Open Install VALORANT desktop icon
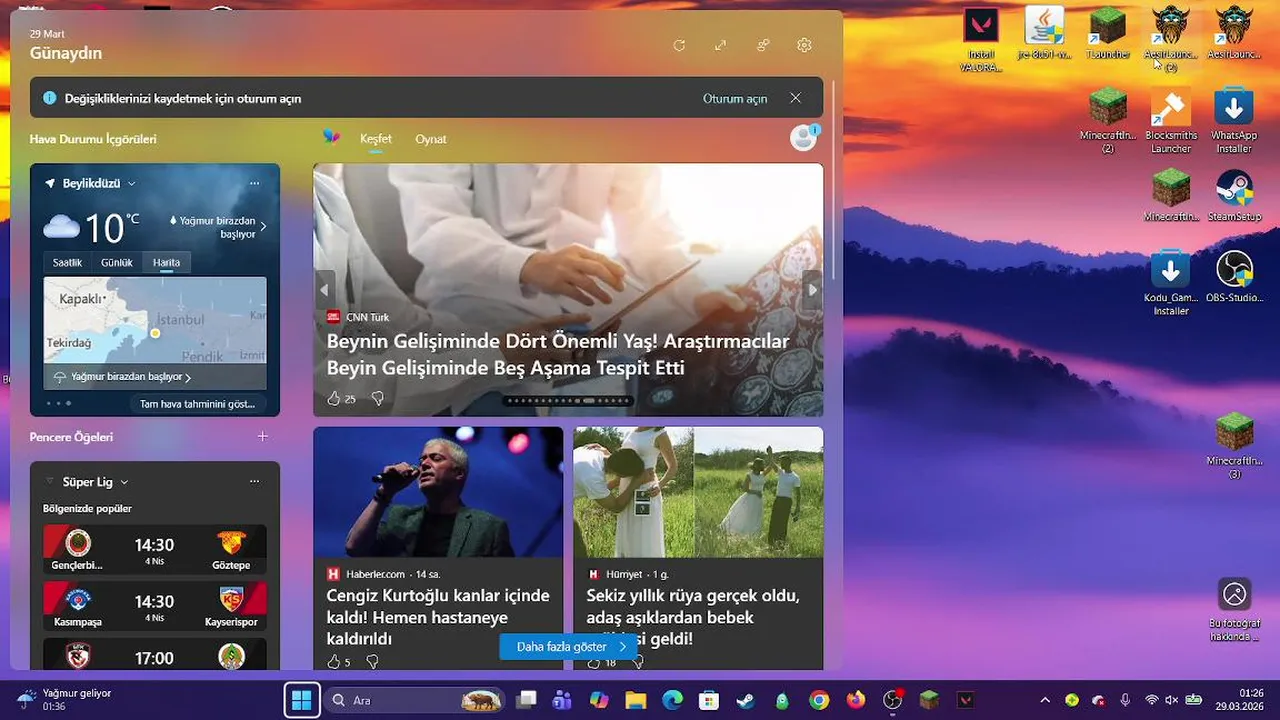 pos(981,40)
